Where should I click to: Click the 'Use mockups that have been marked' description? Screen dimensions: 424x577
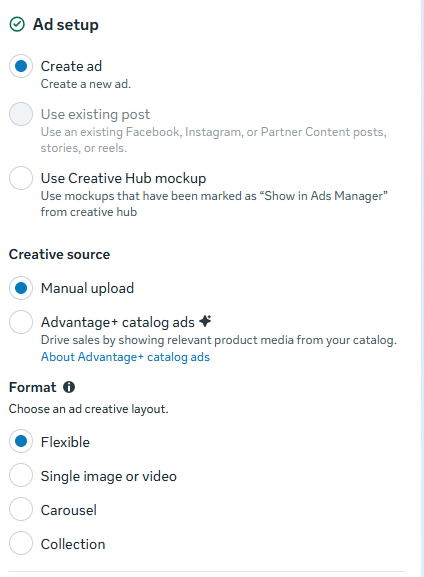point(214,204)
